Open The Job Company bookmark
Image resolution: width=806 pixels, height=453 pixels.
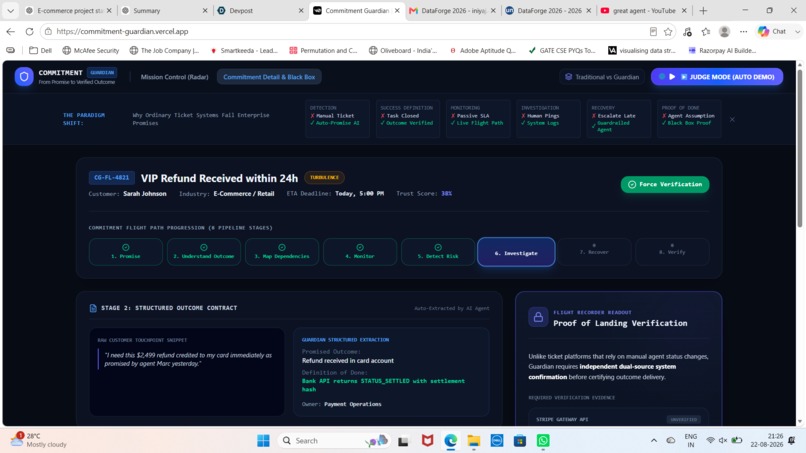tap(164, 50)
